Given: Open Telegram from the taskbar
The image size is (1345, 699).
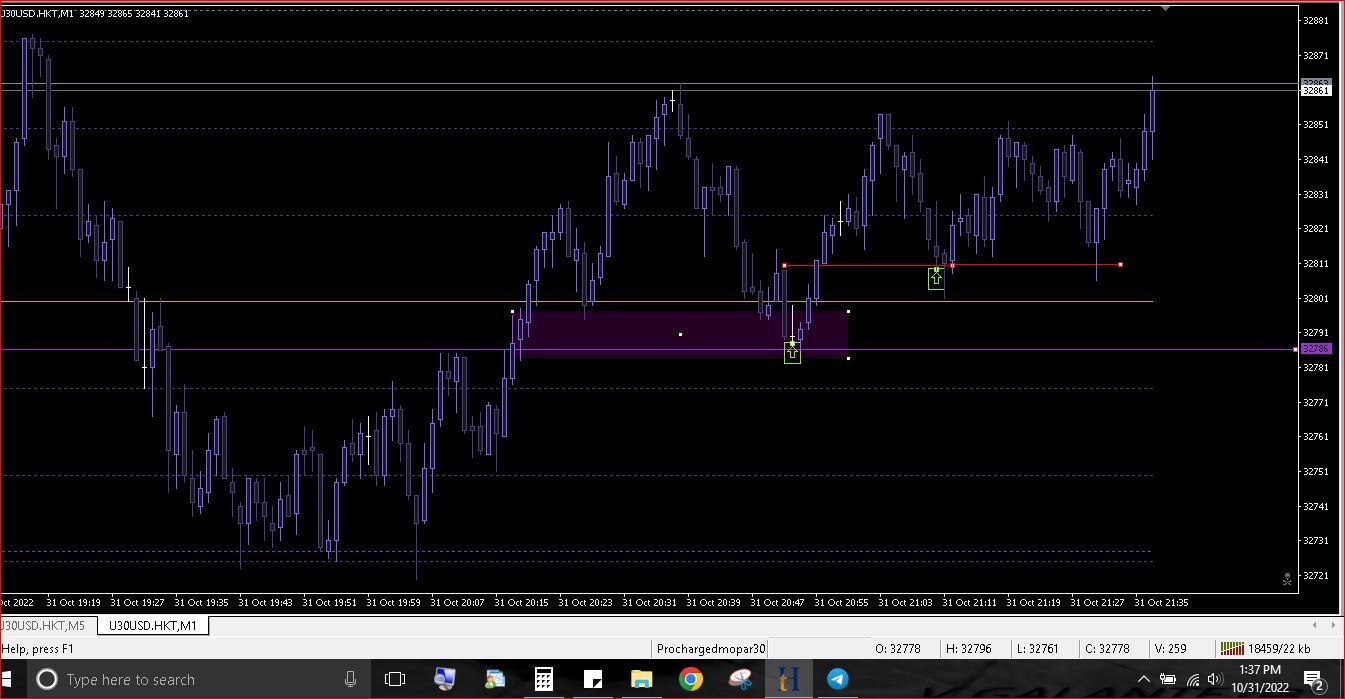Looking at the screenshot, I should click(x=837, y=680).
